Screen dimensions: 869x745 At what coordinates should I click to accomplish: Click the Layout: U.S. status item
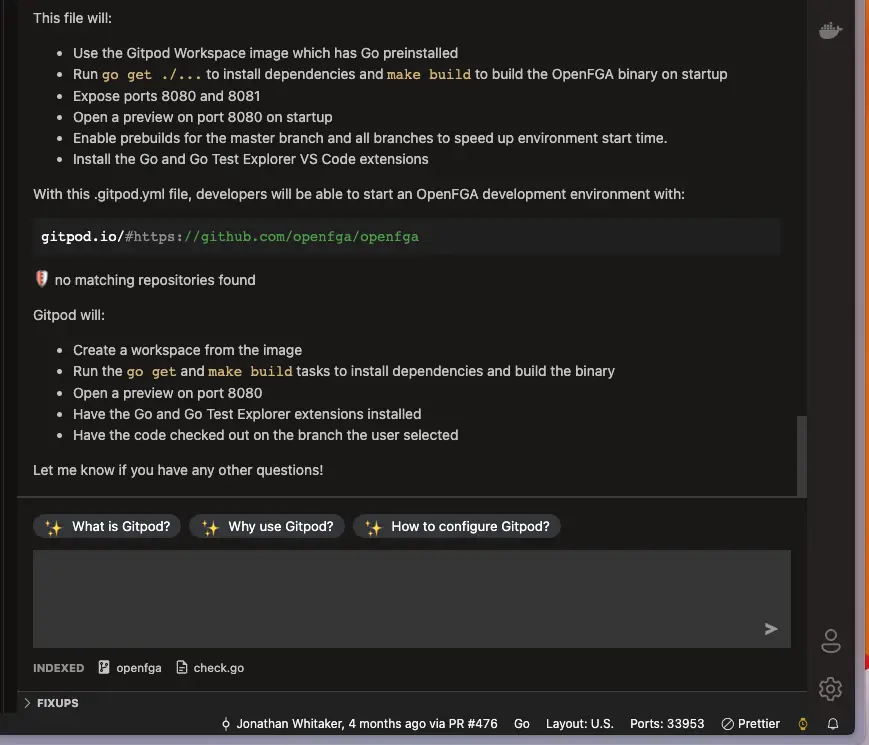pos(579,724)
